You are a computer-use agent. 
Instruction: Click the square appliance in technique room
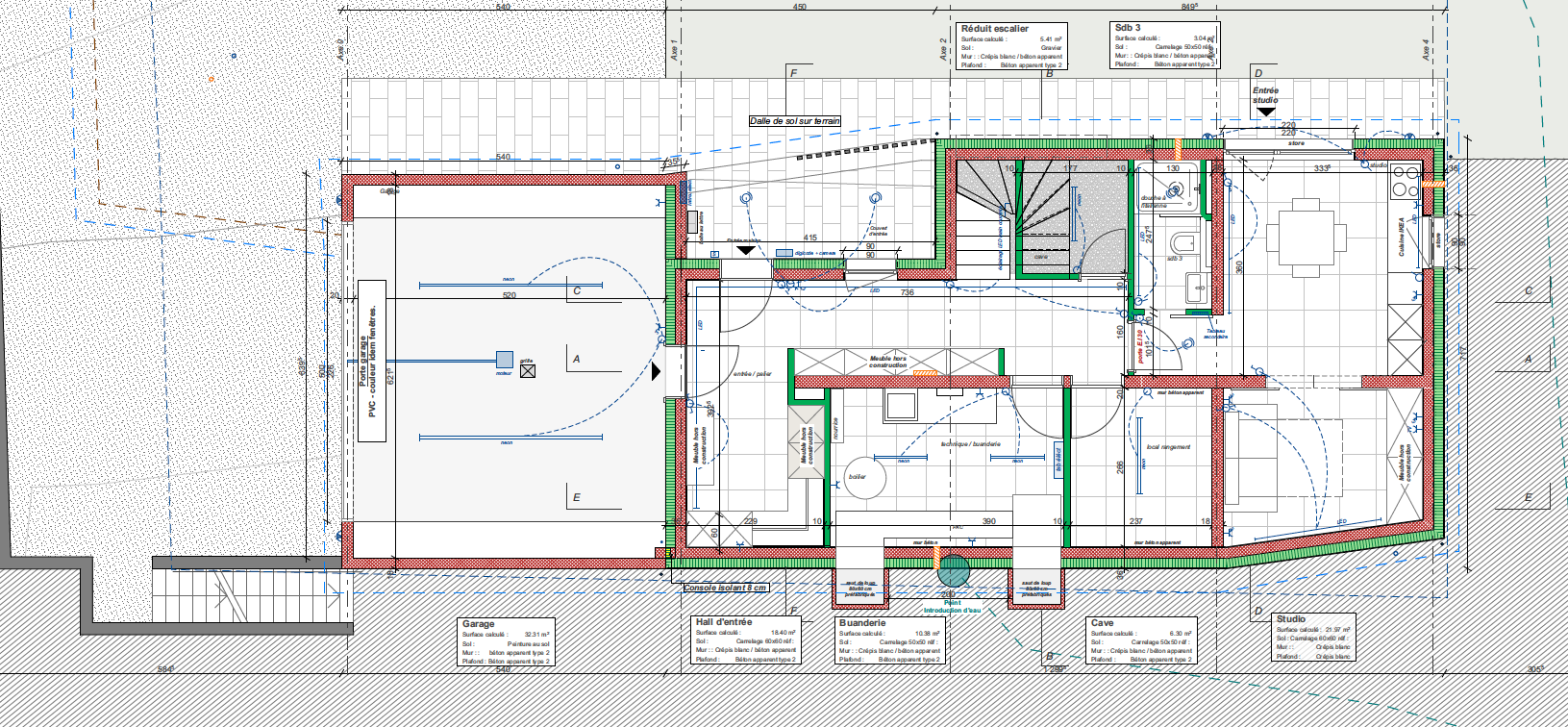tap(902, 405)
